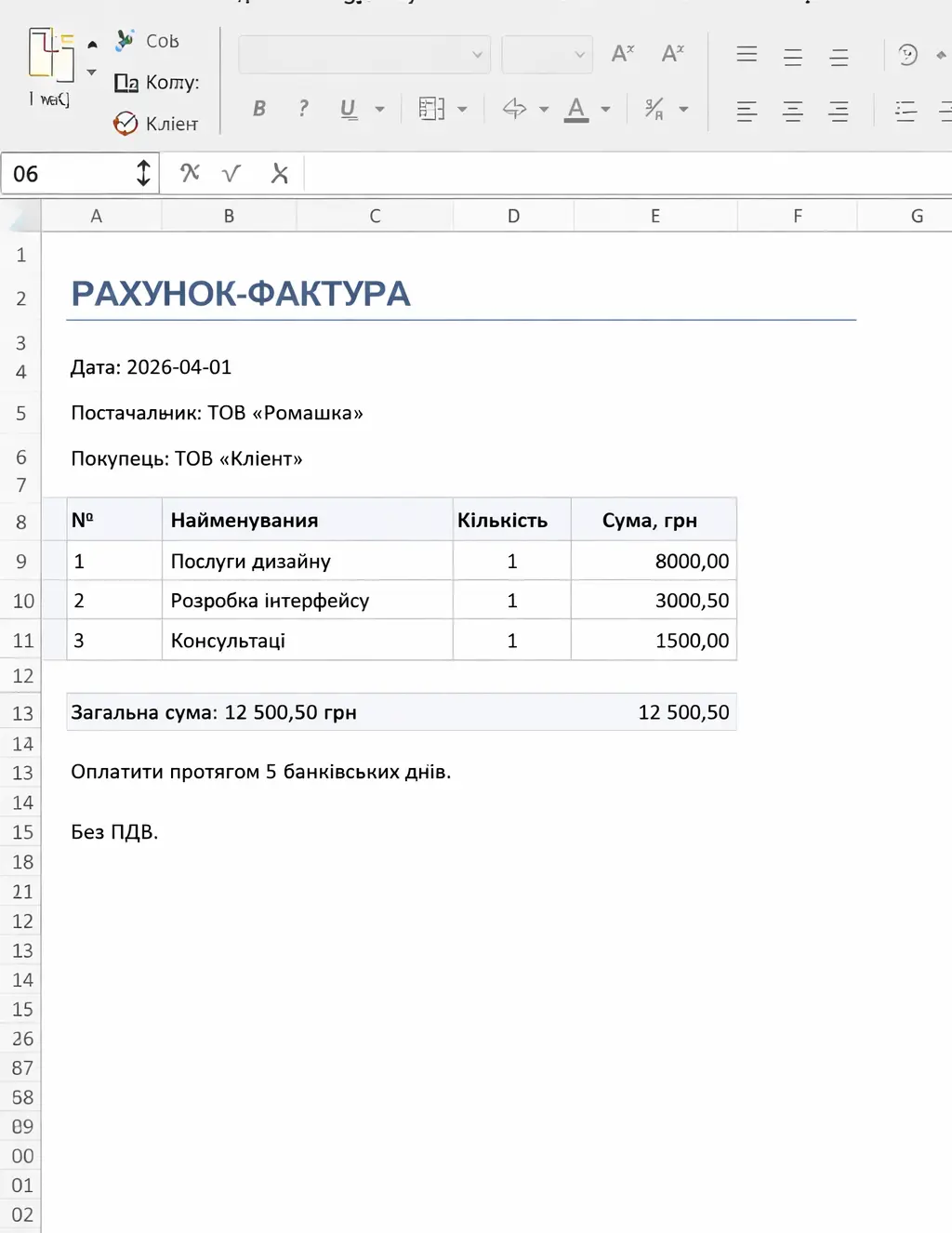Screen dimensions: 952x1233
Task: Click the Кому: button in ribbon
Action: (x=156, y=83)
